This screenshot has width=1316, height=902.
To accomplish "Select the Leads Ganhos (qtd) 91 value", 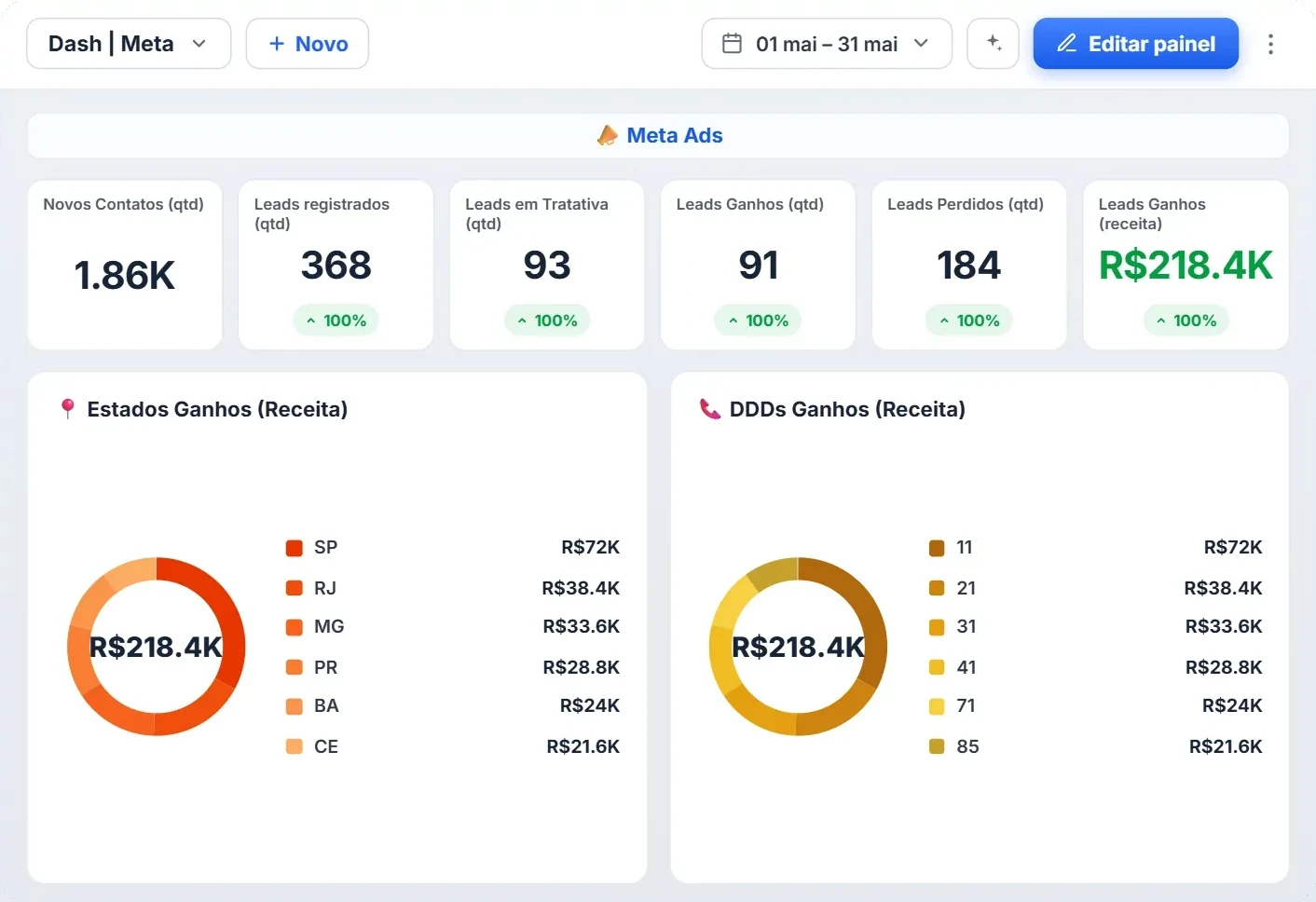I will [758, 266].
